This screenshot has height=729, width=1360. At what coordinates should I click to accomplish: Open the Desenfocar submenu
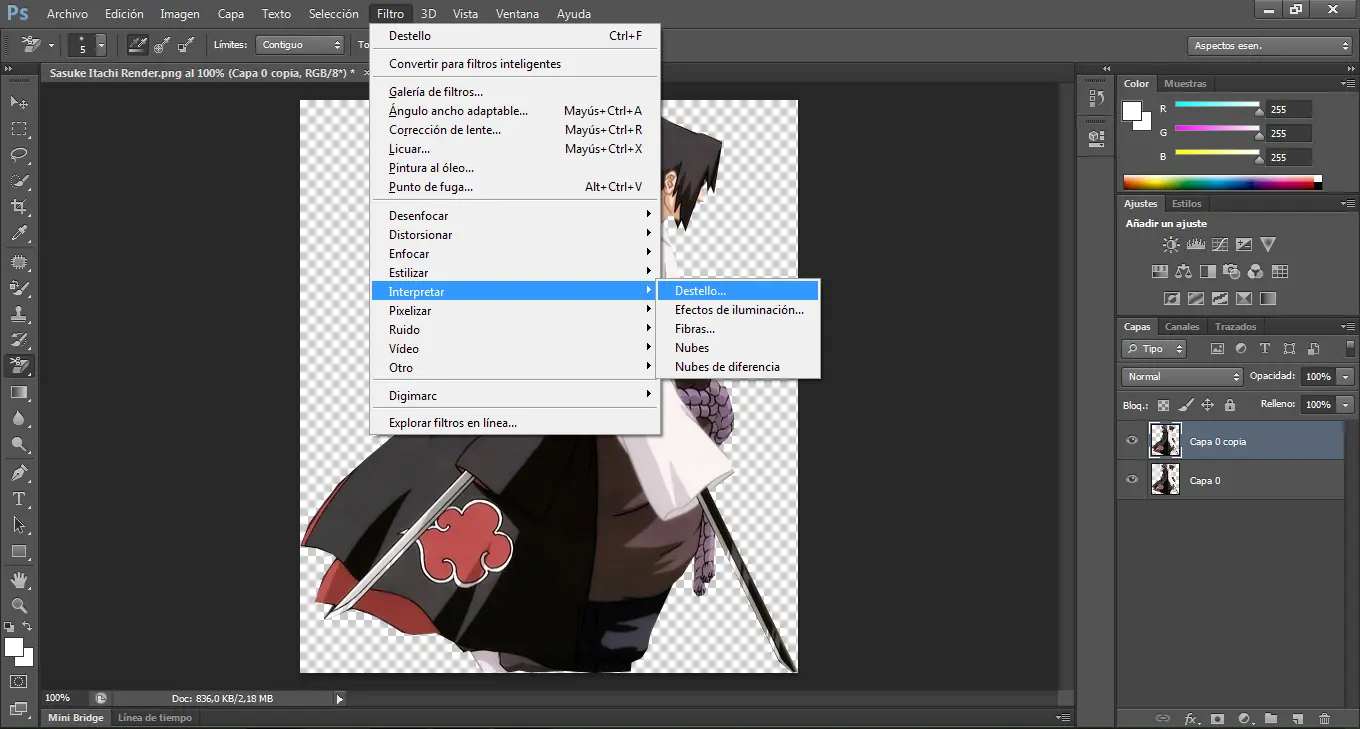click(515, 216)
